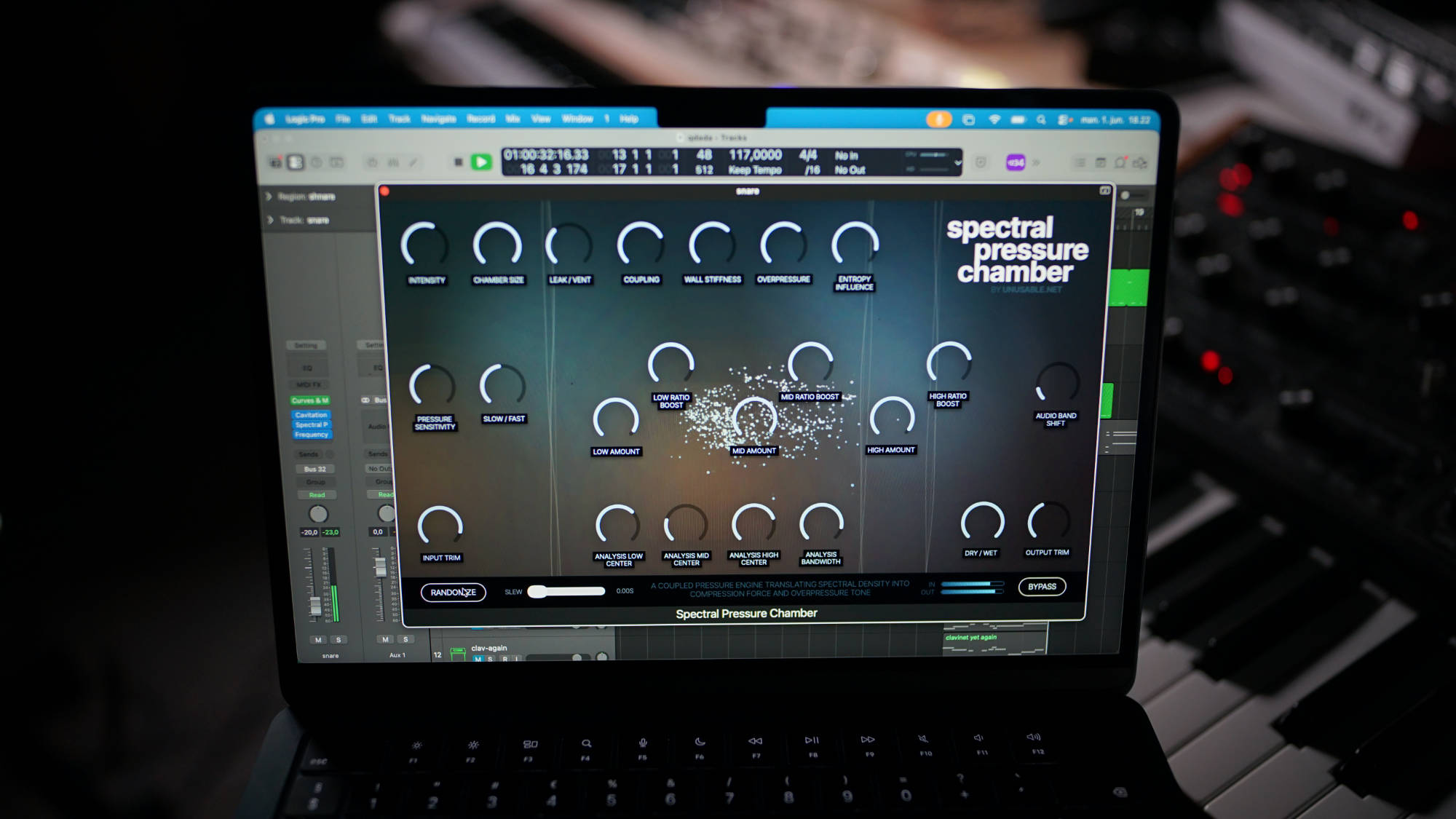
Task: Click the clav-again track instrument icon
Action: click(x=458, y=654)
